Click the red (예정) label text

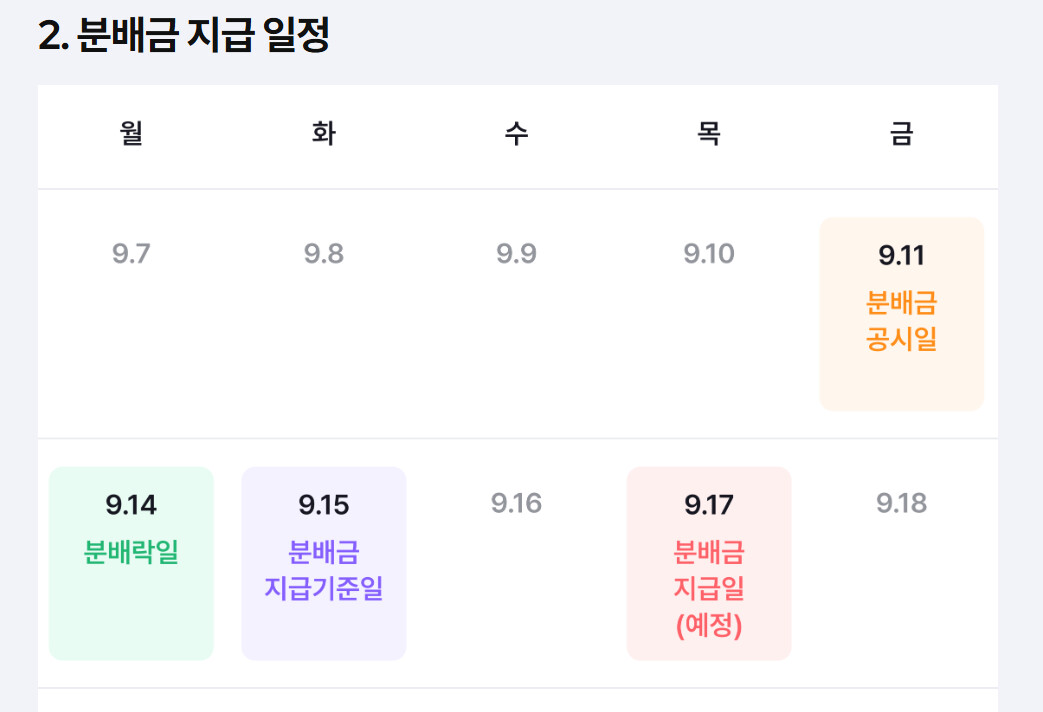(x=709, y=625)
